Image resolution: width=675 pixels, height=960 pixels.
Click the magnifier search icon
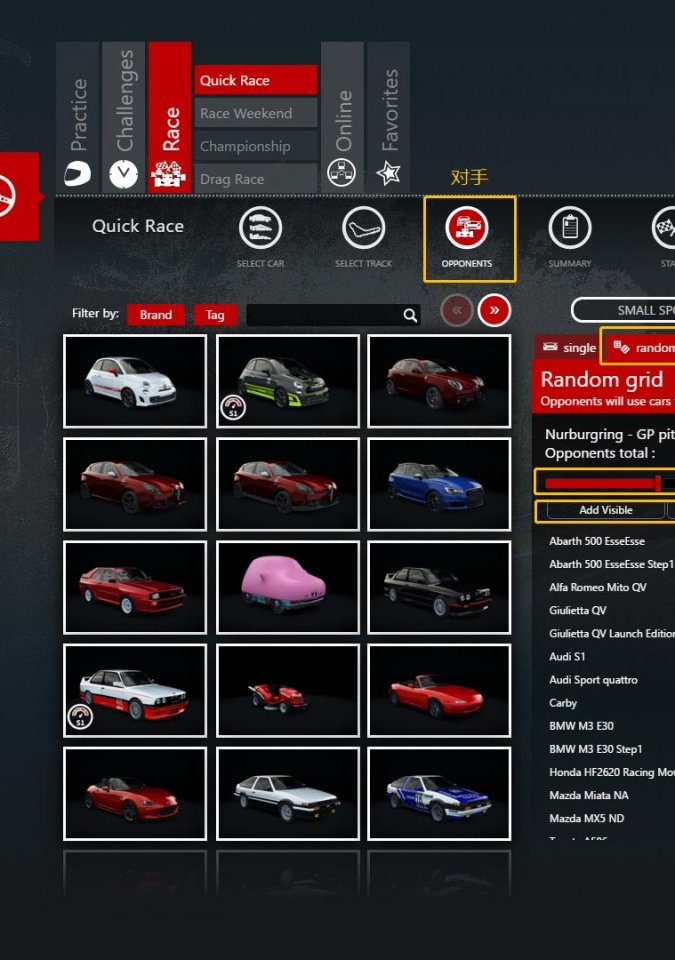tap(410, 315)
